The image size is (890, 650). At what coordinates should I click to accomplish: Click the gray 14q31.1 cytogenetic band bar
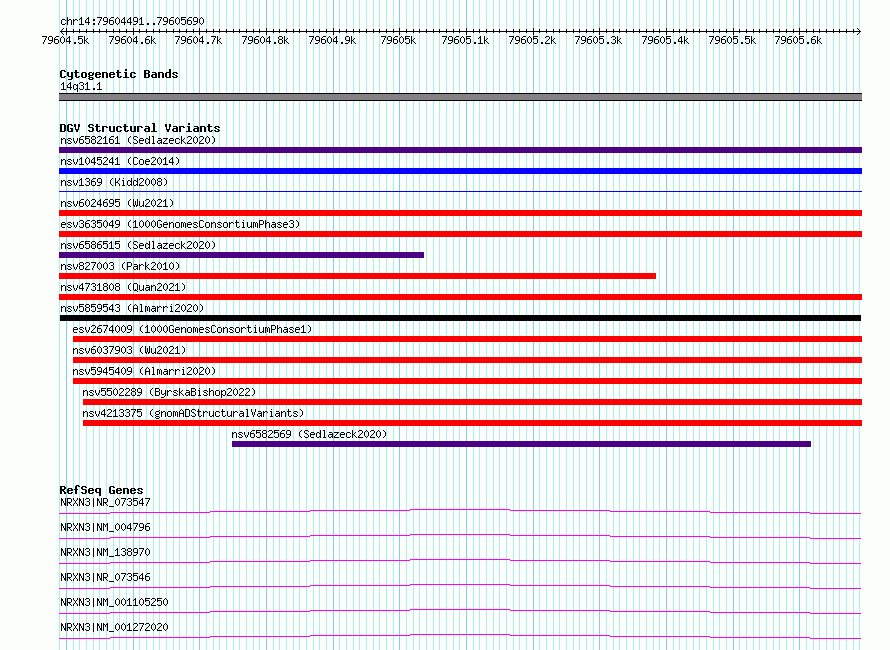coord(460,97)
